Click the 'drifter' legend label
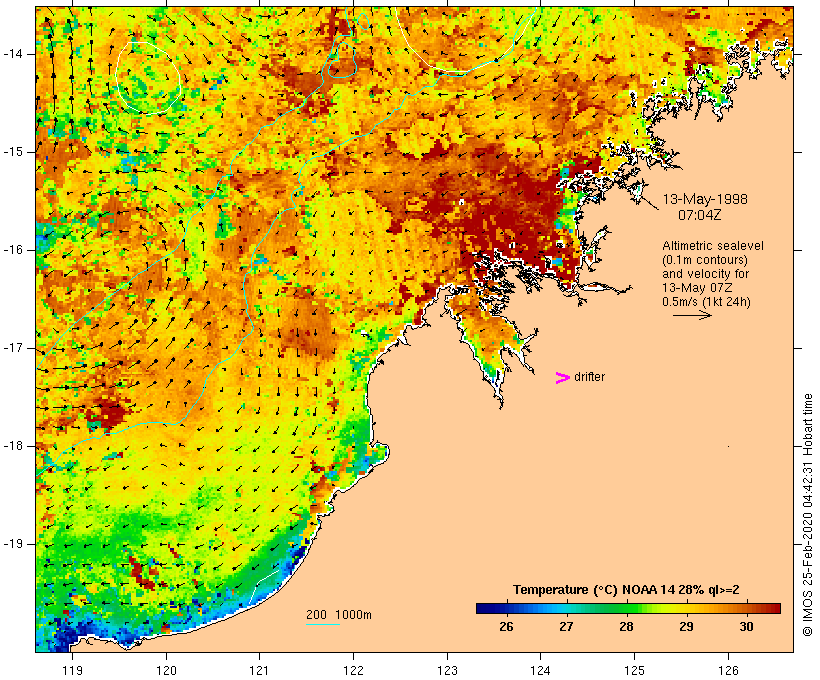The width and height of the screenshot is (820, 680). (x=589, y=377)
